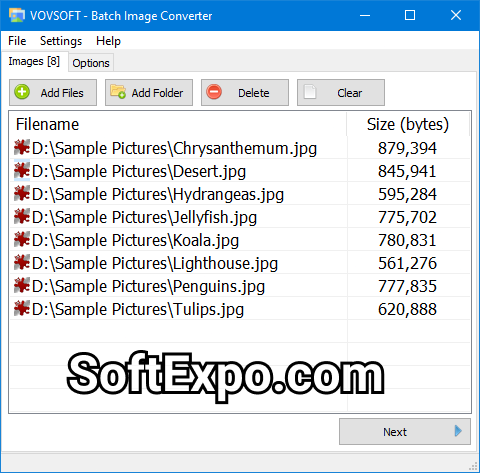
Task: Click the file icon beside Jellyfish.jpg
Action: [x=22, y=217]
